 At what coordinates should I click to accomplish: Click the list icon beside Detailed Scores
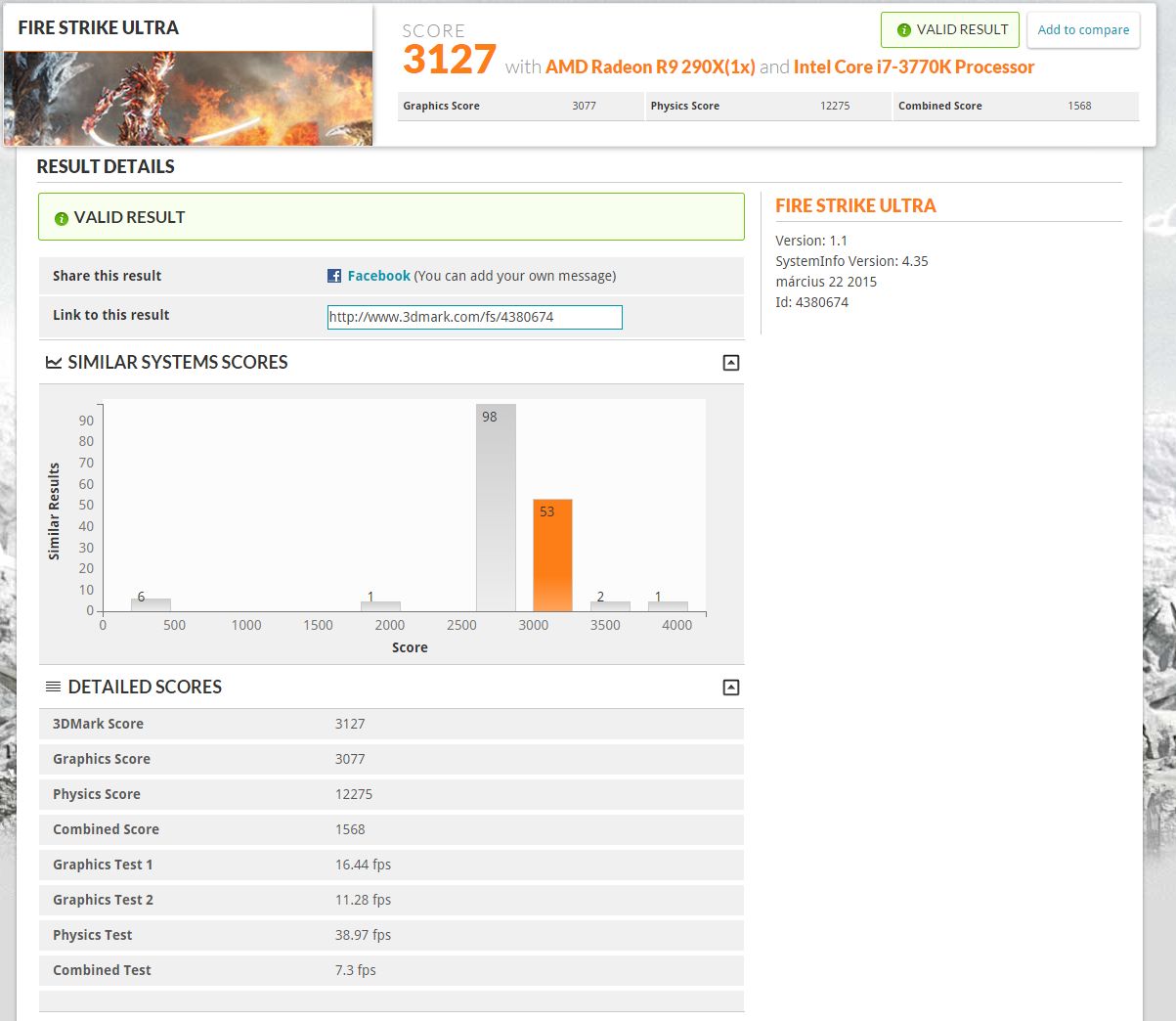(x=54, y=688)
